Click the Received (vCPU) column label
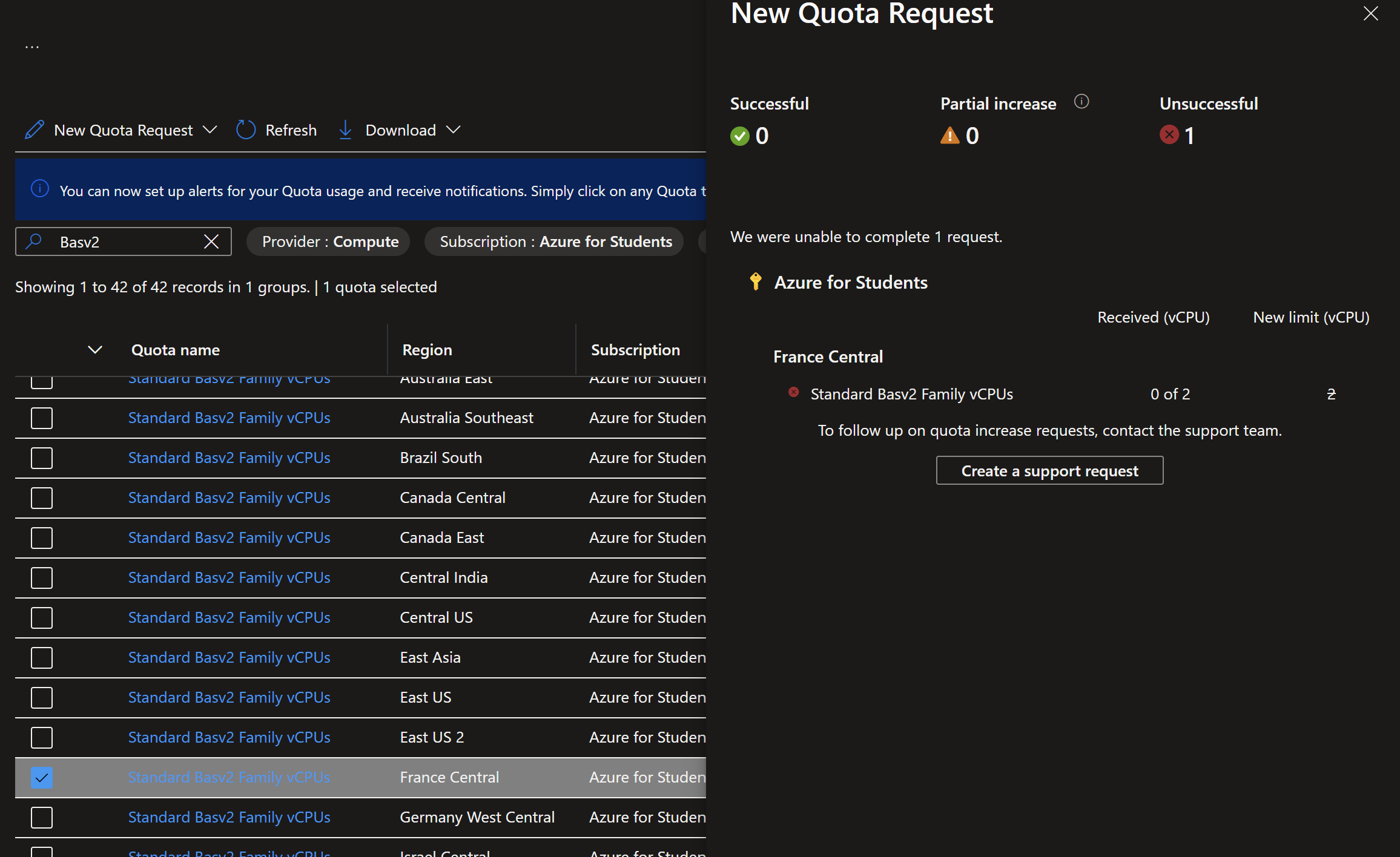This screenshot has height=857, width=1400. (1154, 317)
